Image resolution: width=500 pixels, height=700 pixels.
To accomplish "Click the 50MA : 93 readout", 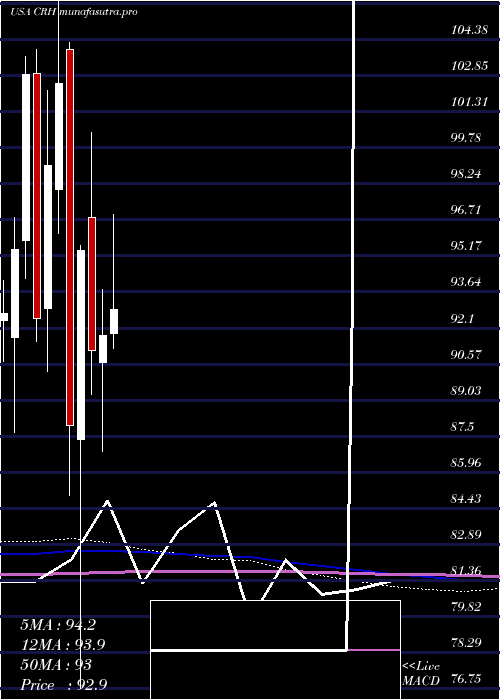I will [56, 664].
